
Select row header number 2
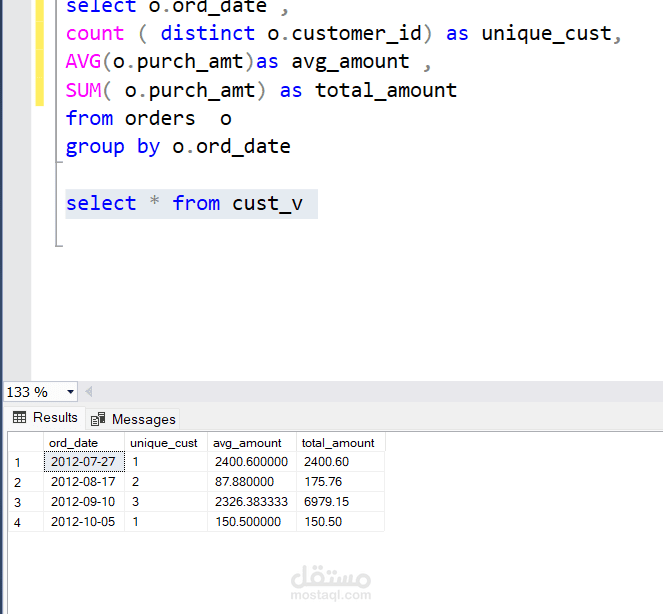click(26, 482)
